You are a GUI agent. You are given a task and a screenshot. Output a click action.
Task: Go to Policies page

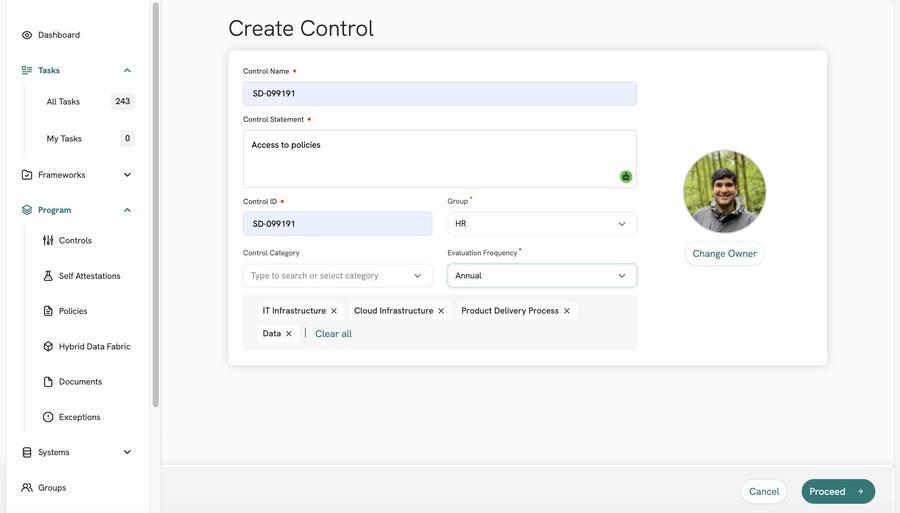tap(73, 311)
